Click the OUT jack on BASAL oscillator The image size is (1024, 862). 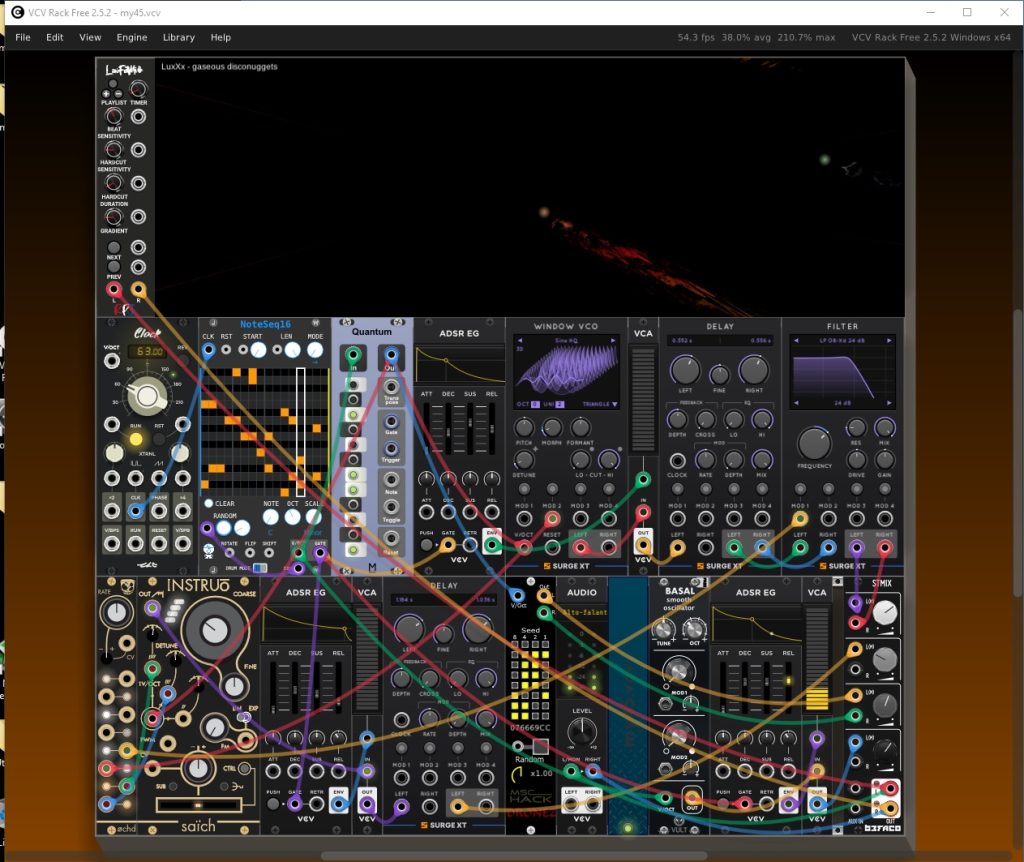692,798
